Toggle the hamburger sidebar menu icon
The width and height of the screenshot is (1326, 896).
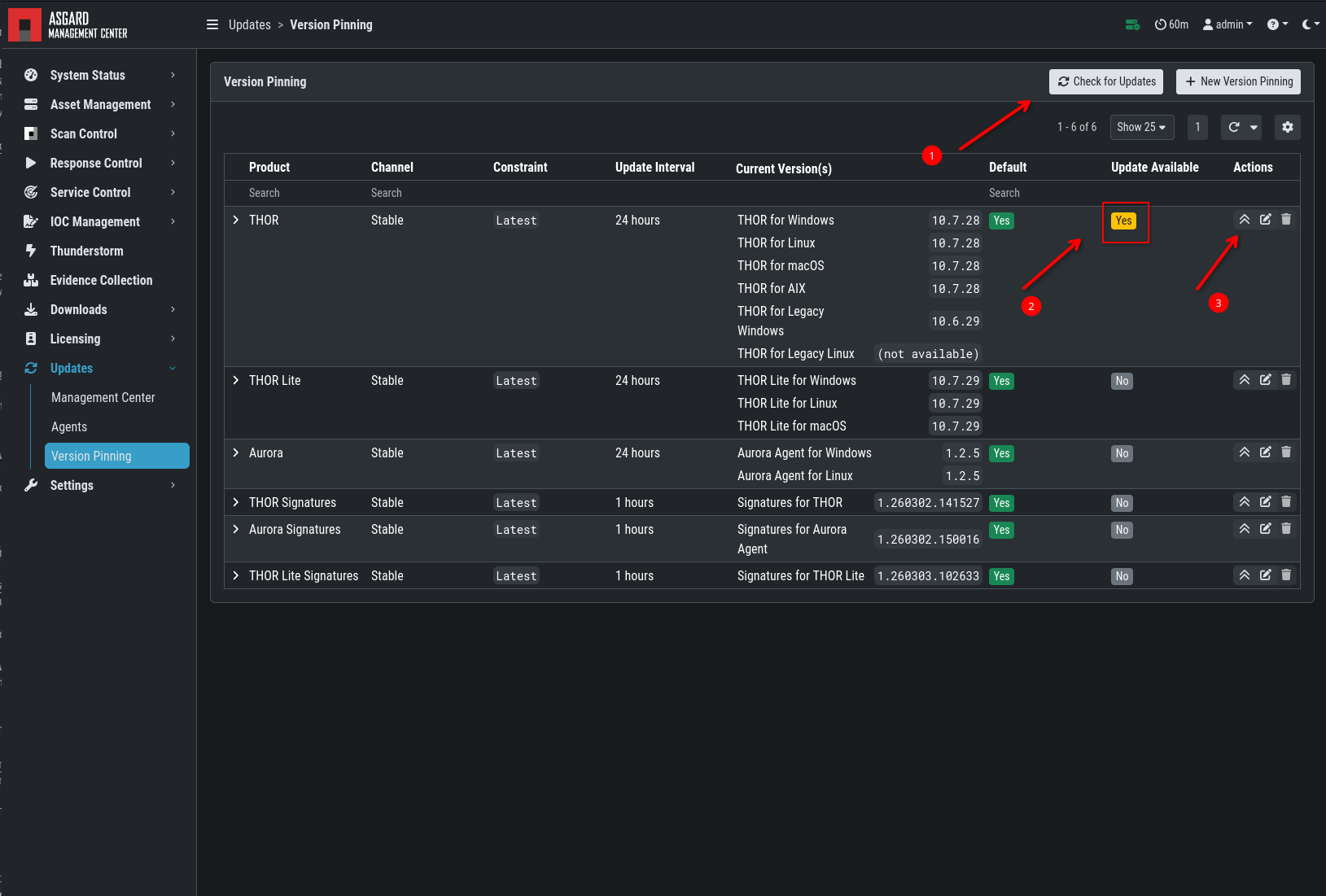click(x=212, y=24)
